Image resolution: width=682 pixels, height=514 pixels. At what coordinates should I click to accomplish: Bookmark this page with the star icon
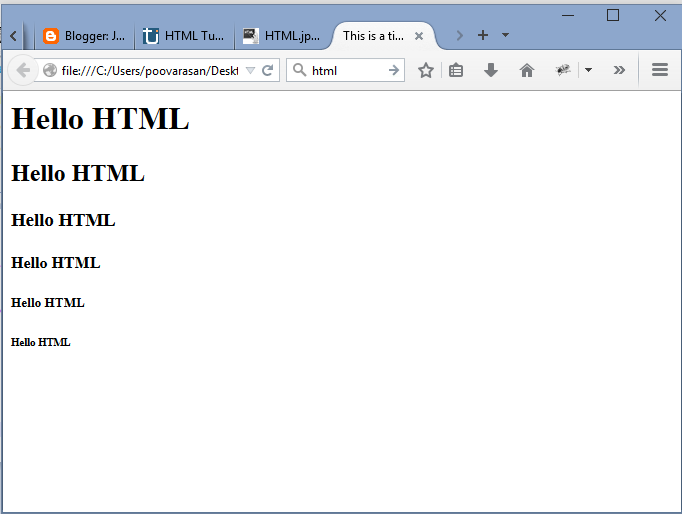[x=425, y=70]
